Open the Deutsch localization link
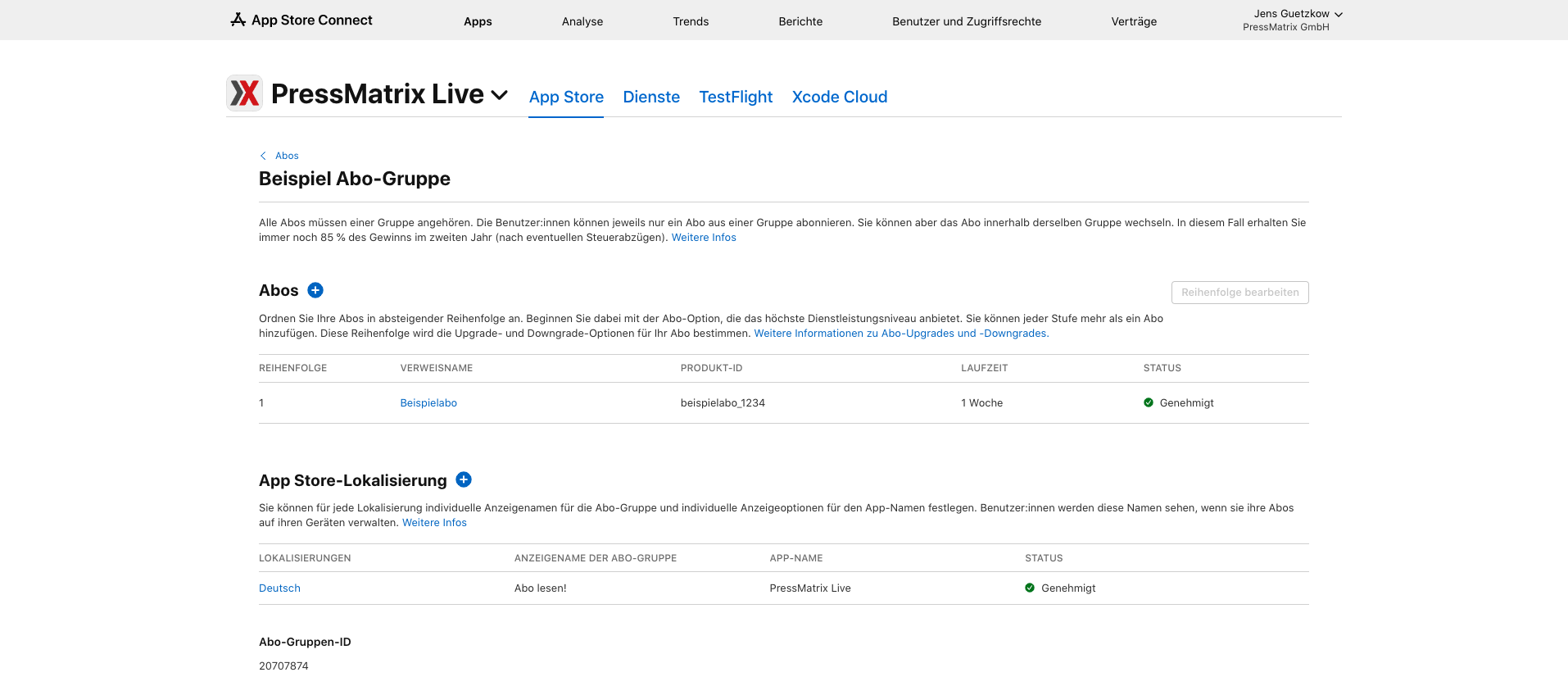1568x695 pixels. click(x=279, y=588)
